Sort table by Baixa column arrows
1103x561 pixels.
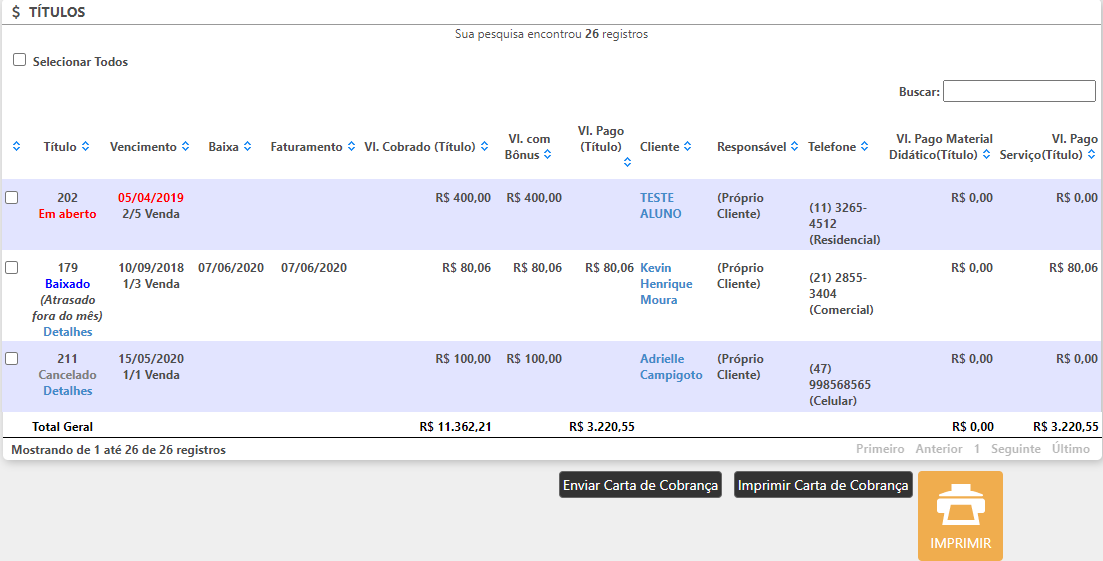click(248, 147)
